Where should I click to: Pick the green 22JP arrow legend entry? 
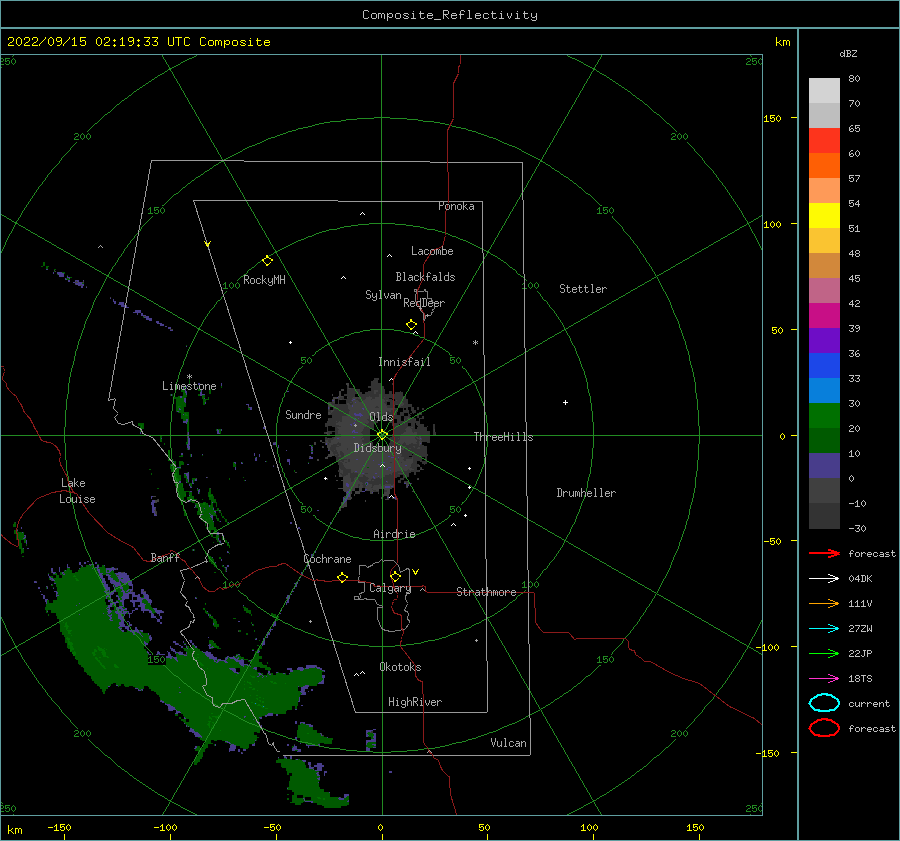point(824,653)
